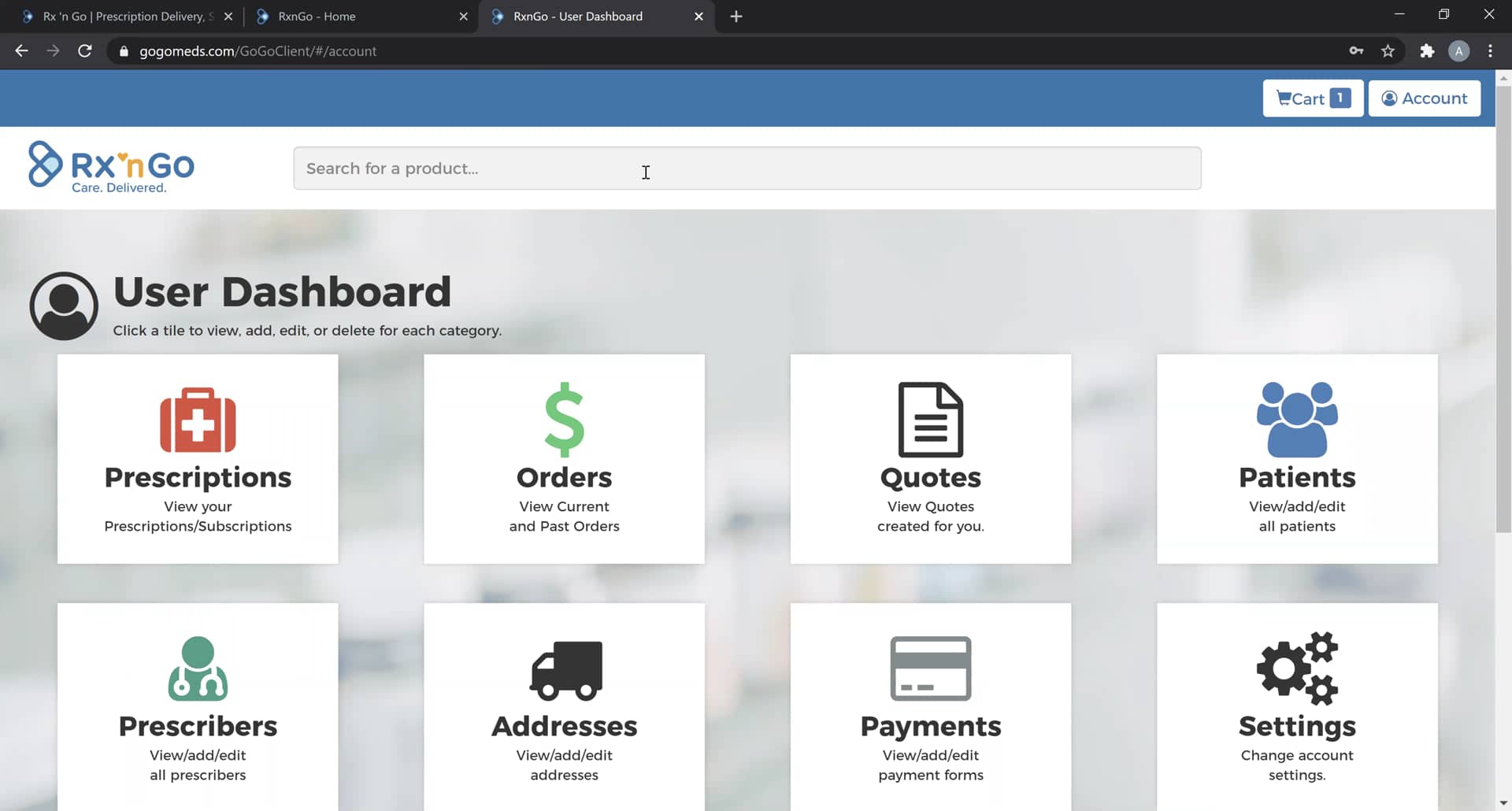
Task: Click the 'View/add/edit addresses' text
Action: (565, 765)
